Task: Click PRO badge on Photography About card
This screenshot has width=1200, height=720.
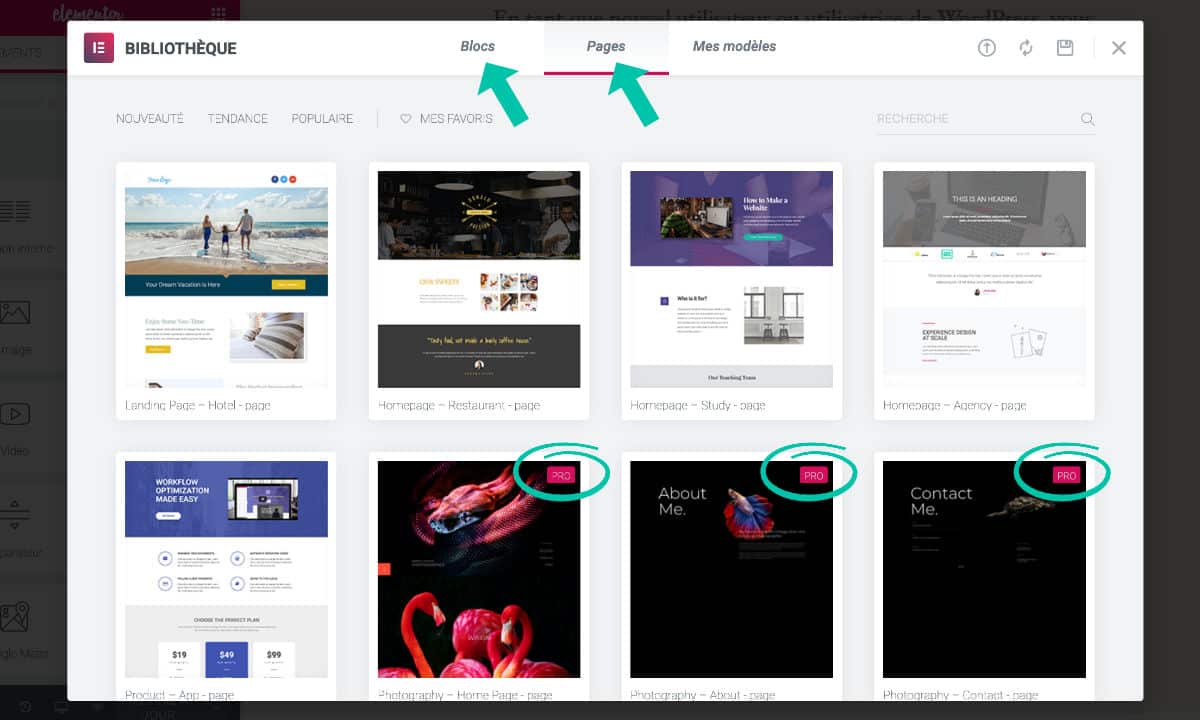Action: tap(814, 476)
